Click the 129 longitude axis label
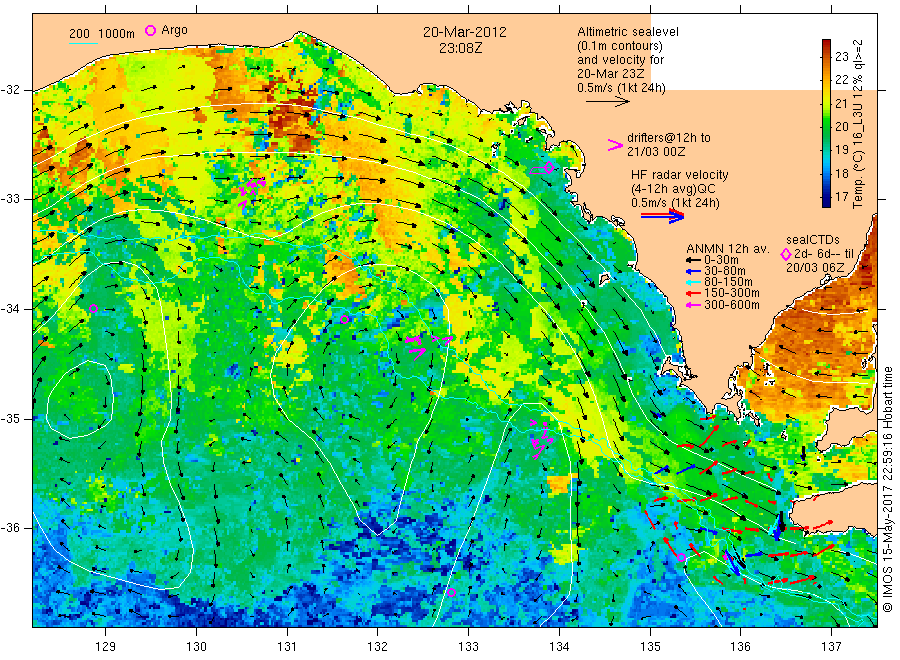 106,647
